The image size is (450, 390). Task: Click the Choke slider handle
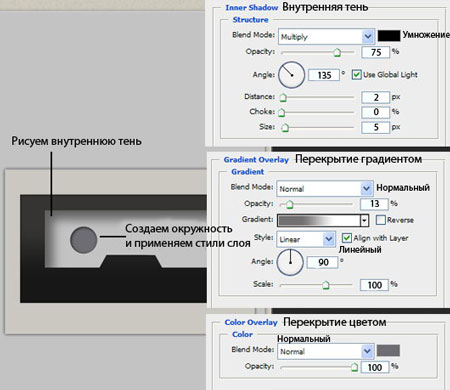coord(282,112)
